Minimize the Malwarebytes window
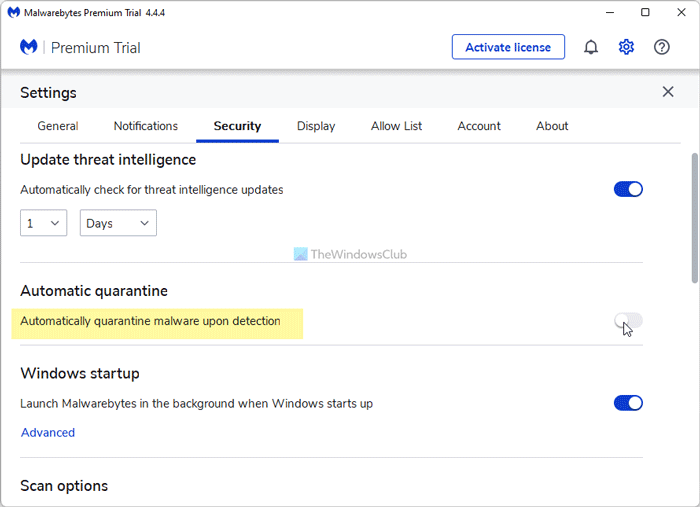Screen dimensions: 700x507 tap(610, 12)
